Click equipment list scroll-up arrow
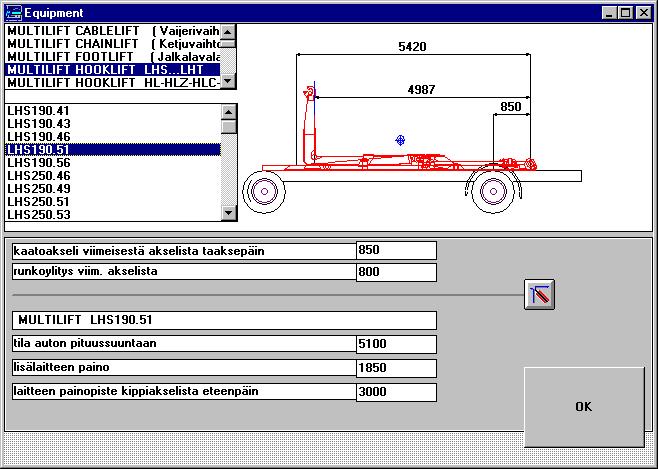658x469 pixels. pyautogui.click(x=228, y=31)
